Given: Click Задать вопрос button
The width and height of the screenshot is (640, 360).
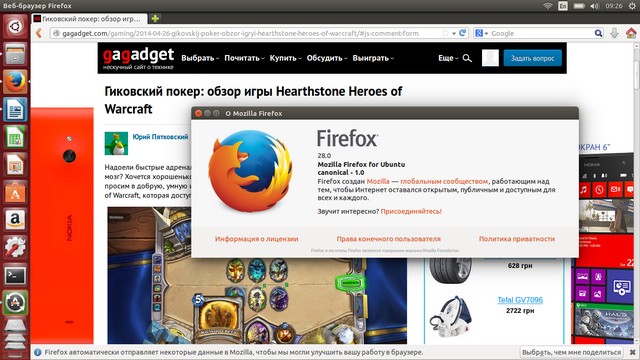Looking at the screenshot, I should (532, 58).
